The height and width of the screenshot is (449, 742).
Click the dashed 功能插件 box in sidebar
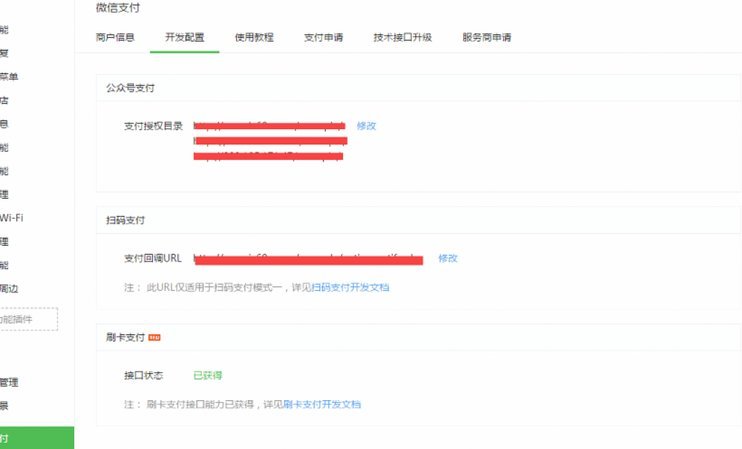pos(28,319)
